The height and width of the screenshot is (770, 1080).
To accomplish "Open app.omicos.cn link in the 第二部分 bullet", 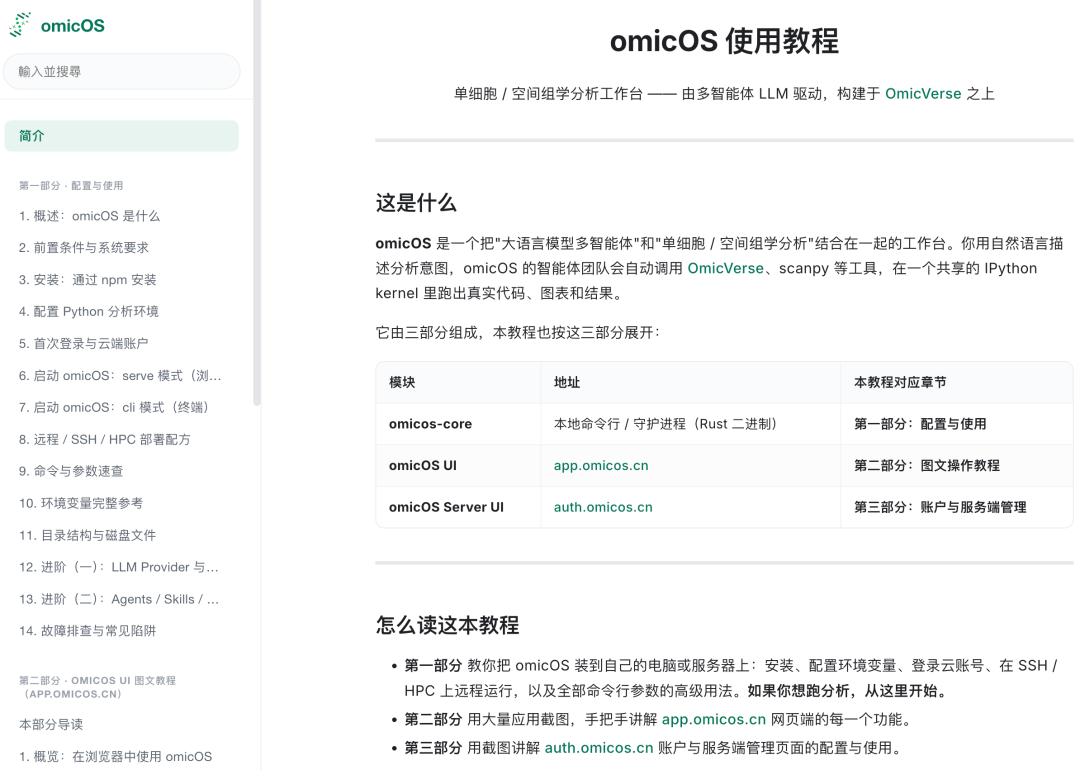I will coord(714,720).
